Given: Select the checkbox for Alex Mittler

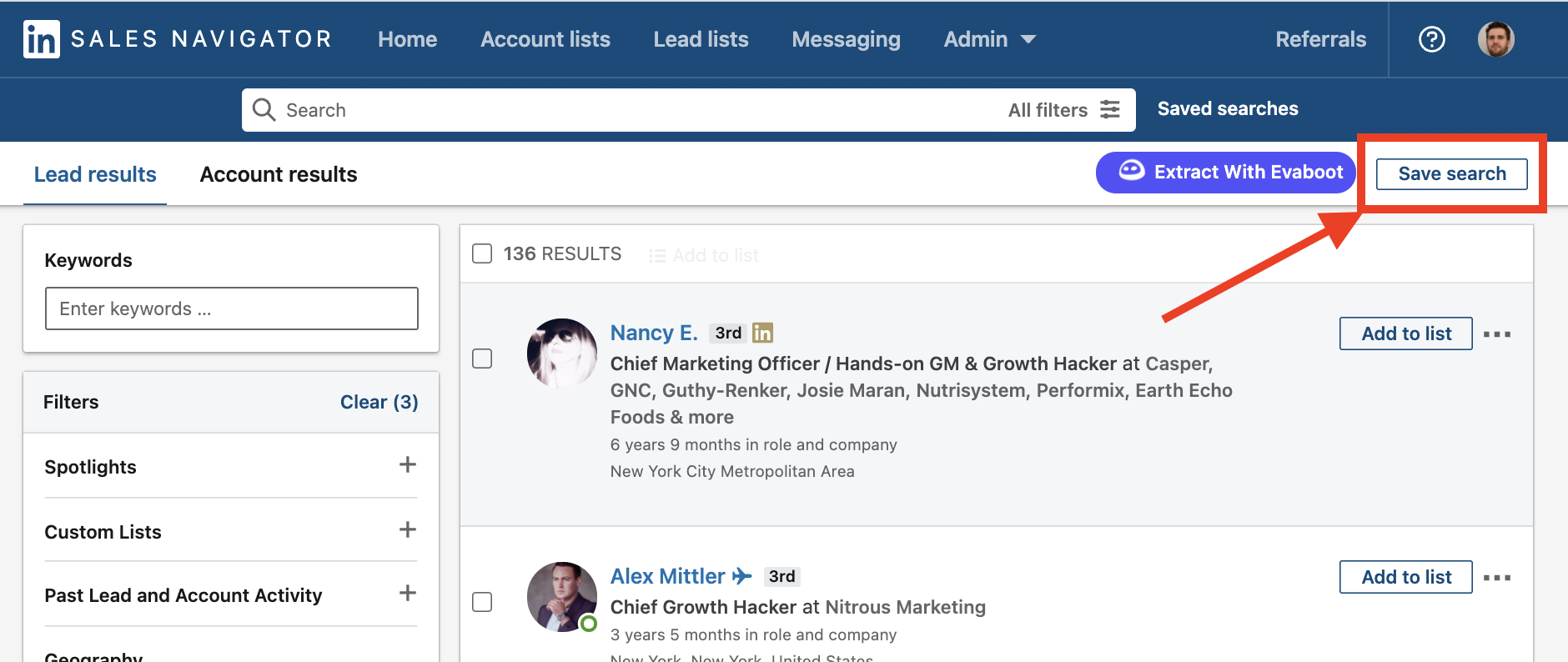Looking at the screenshot, I should [482, 602].
